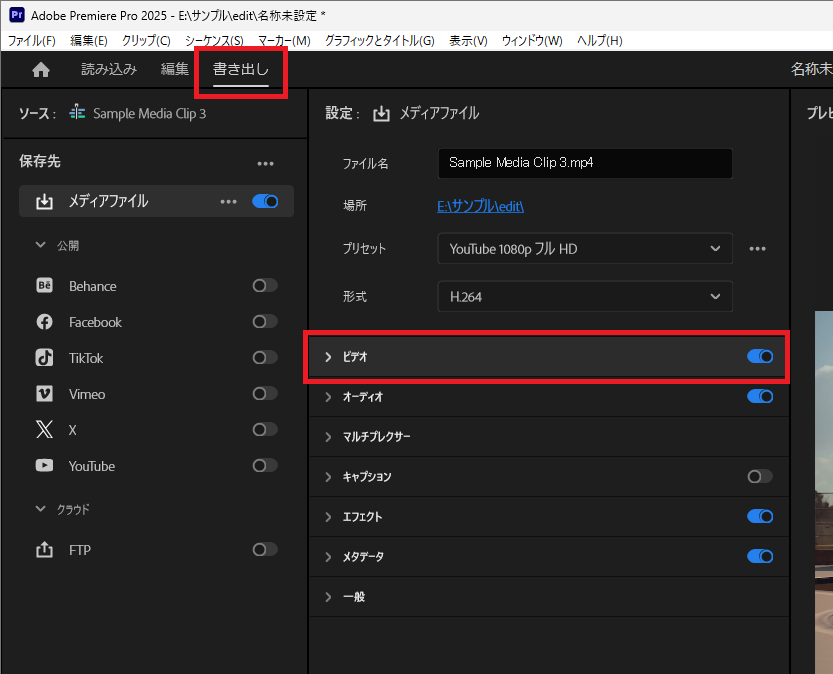
Task: Enable the キャプション toggle
Action: tap(760, 477)
